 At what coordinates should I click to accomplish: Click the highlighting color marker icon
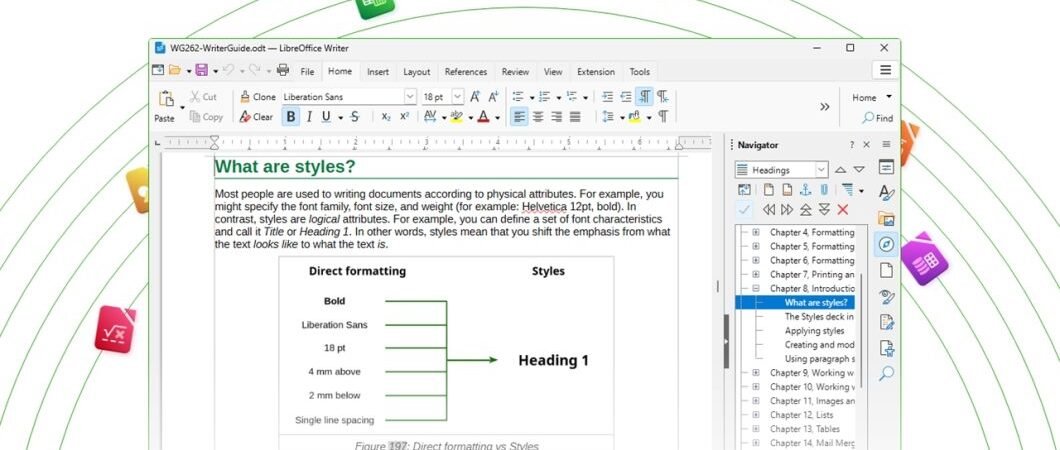456,117
